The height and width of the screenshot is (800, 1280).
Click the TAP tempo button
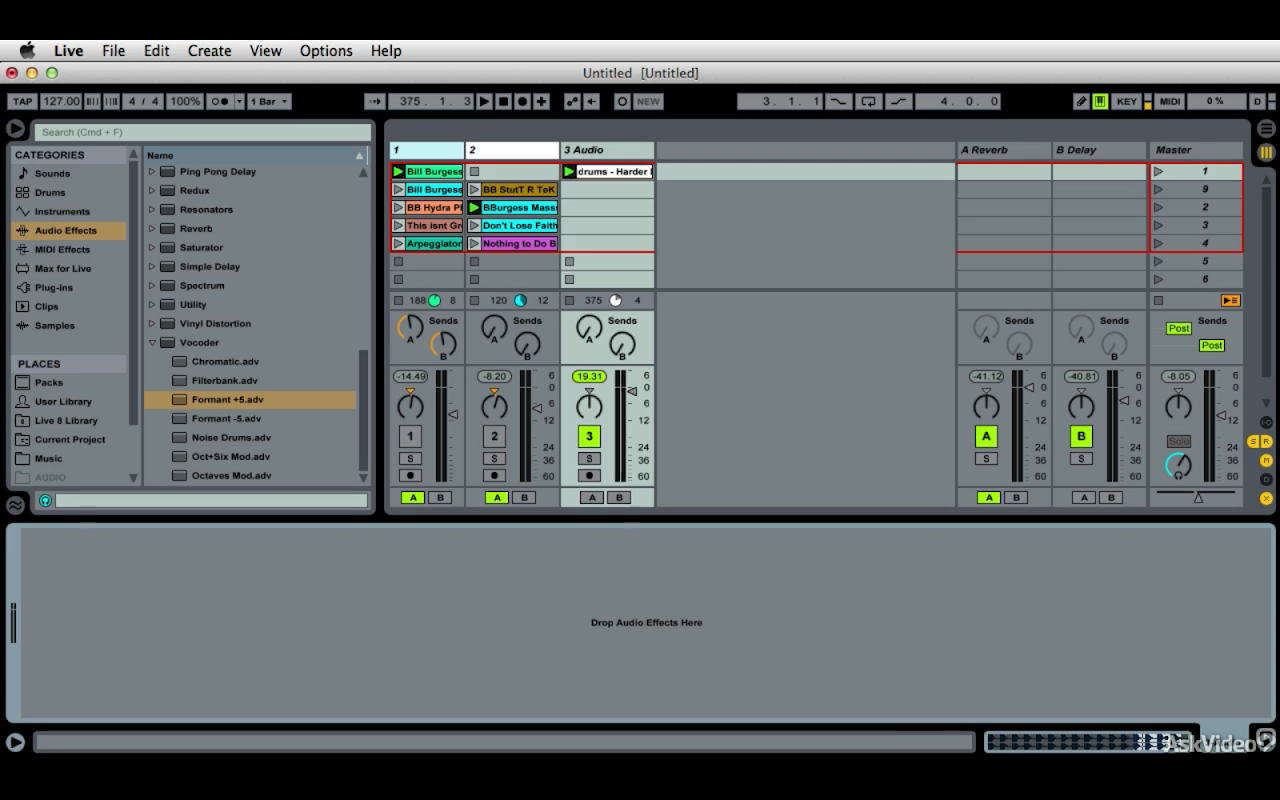click(x=22, y=101)
